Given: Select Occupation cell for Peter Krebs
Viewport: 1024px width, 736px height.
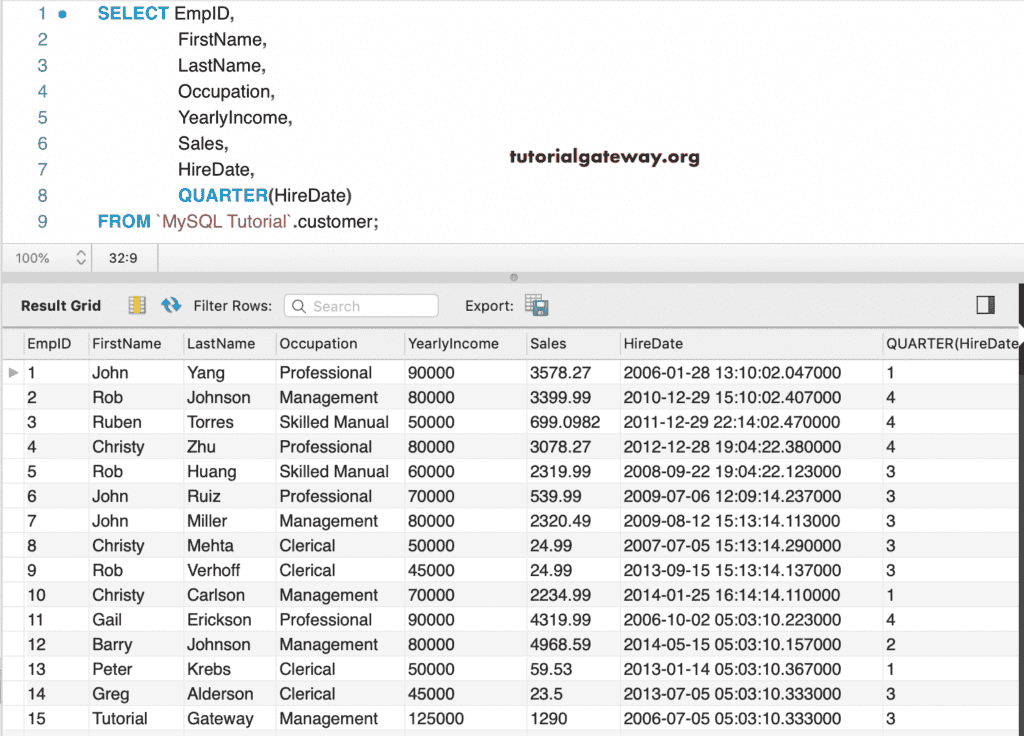Looking at the screenshot, I should (340, 669).
